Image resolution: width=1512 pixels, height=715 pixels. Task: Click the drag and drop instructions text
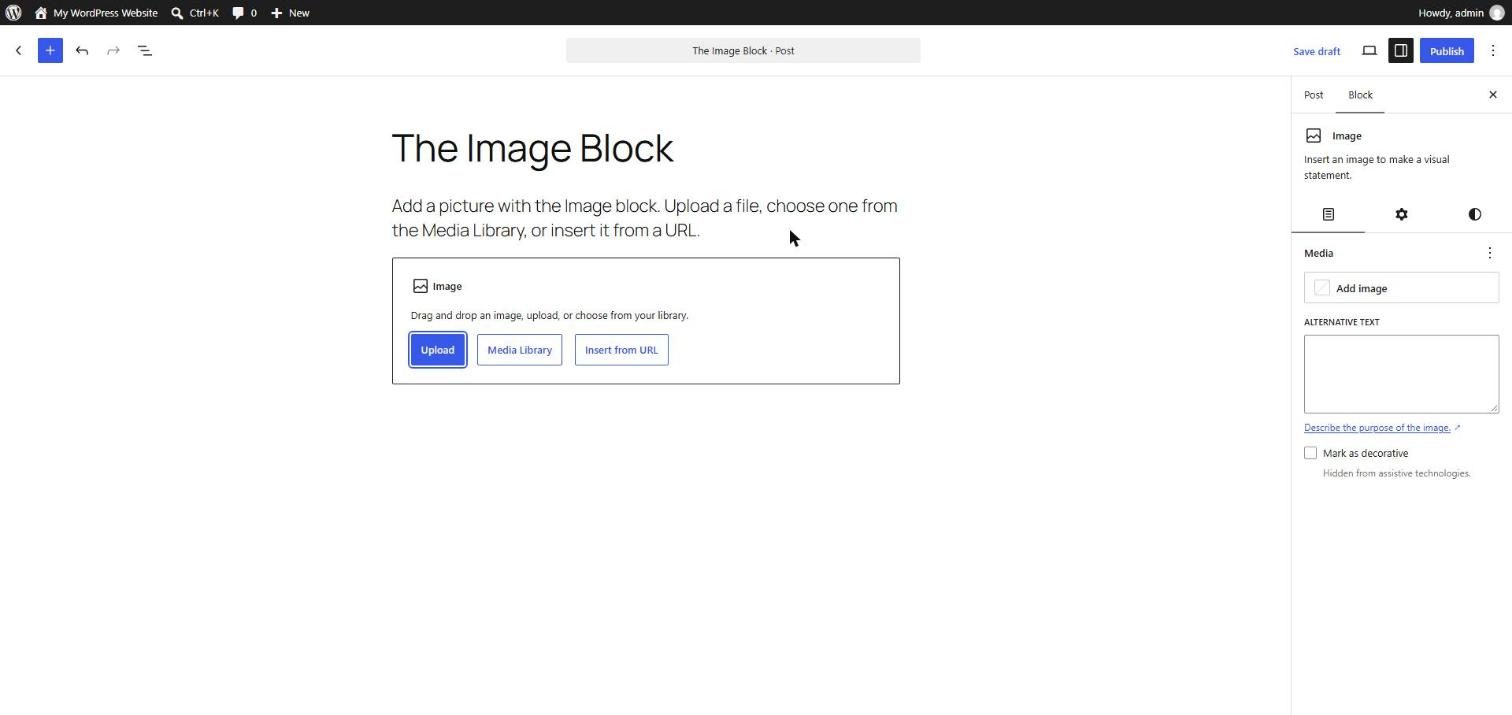[x=549, y=315]
